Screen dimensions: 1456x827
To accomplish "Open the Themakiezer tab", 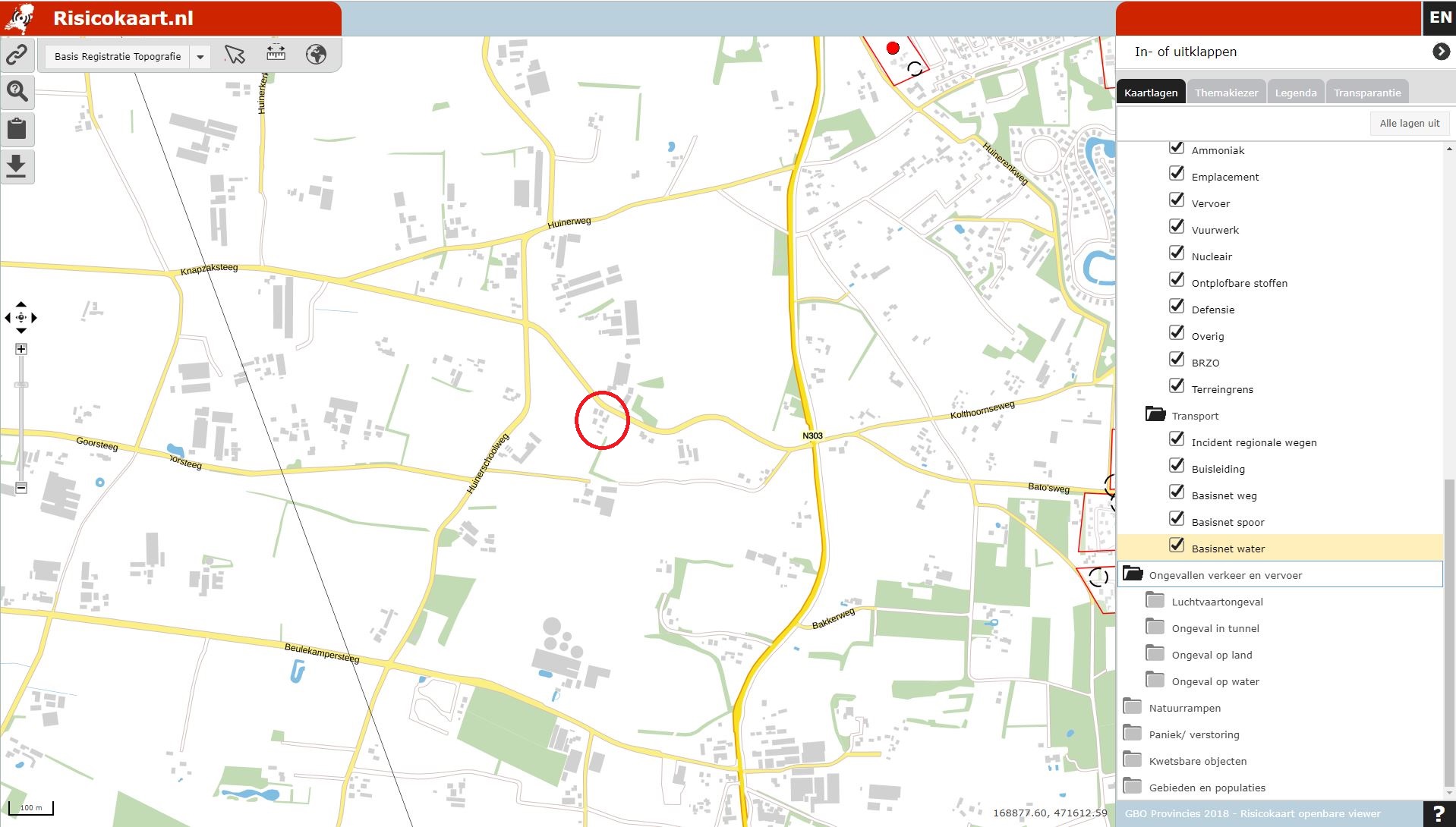I will click(x=1226, y=93).
